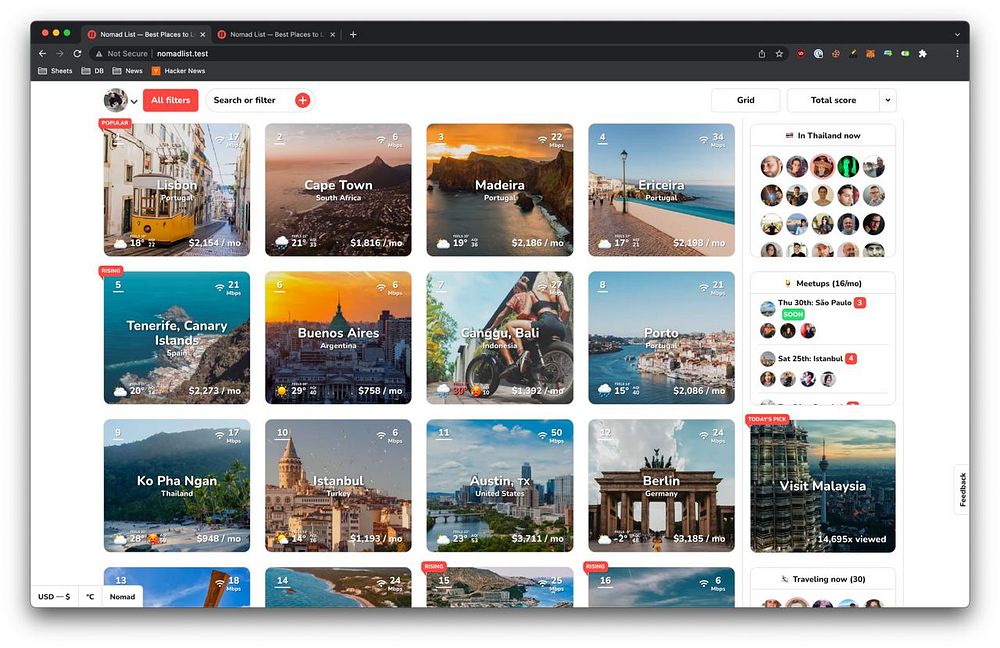Click the Hacker News bookmark icon
Screen dimensions: 1000x648
pyautogui.click(x=156, y=71)
